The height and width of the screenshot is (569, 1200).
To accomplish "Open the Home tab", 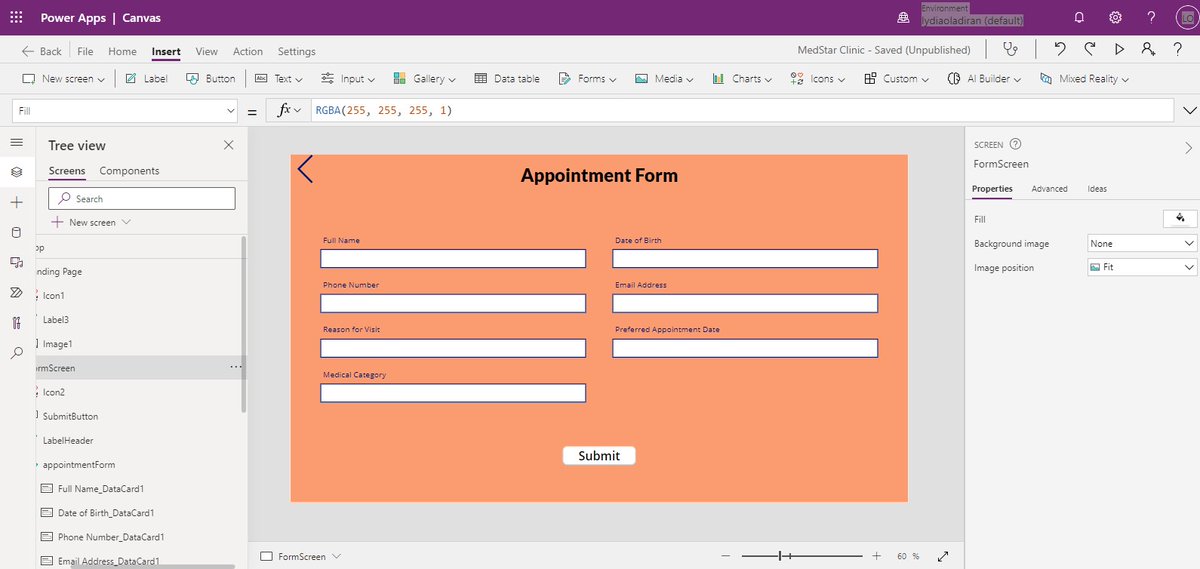I will tap(122, 51).
